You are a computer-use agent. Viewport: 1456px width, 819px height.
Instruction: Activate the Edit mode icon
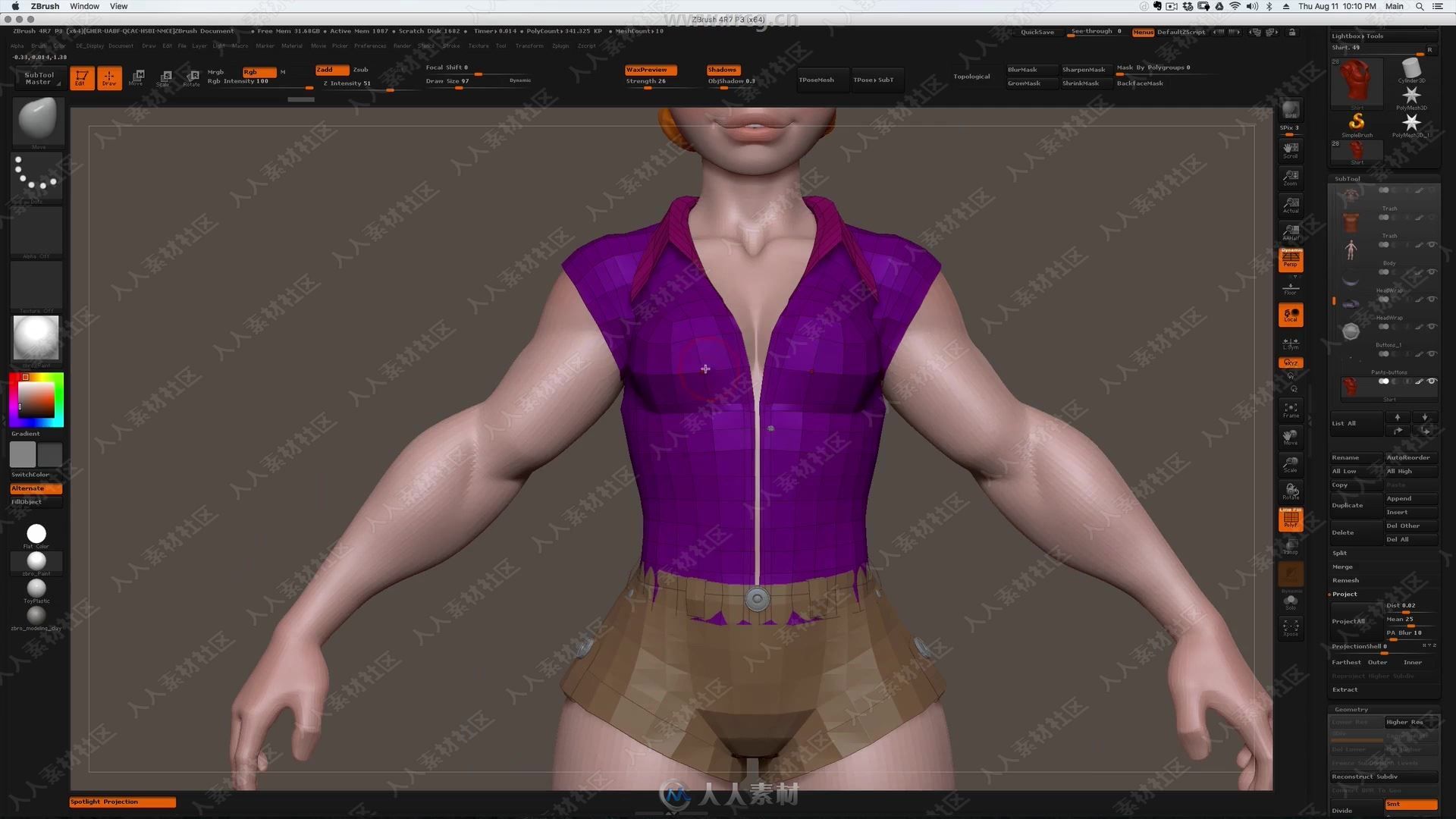pos(82,78)
